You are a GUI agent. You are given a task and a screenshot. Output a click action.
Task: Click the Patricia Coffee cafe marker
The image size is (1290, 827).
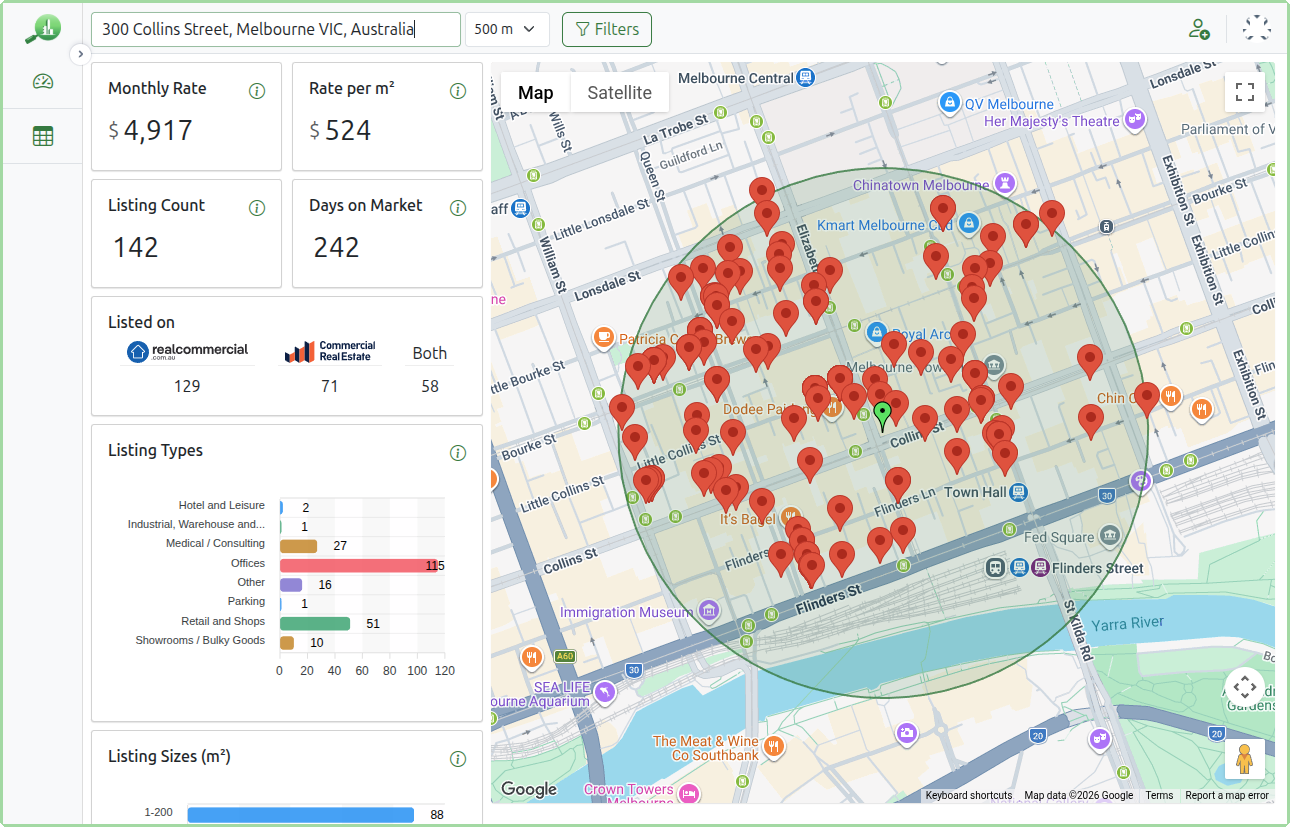[x=603, y=337]
